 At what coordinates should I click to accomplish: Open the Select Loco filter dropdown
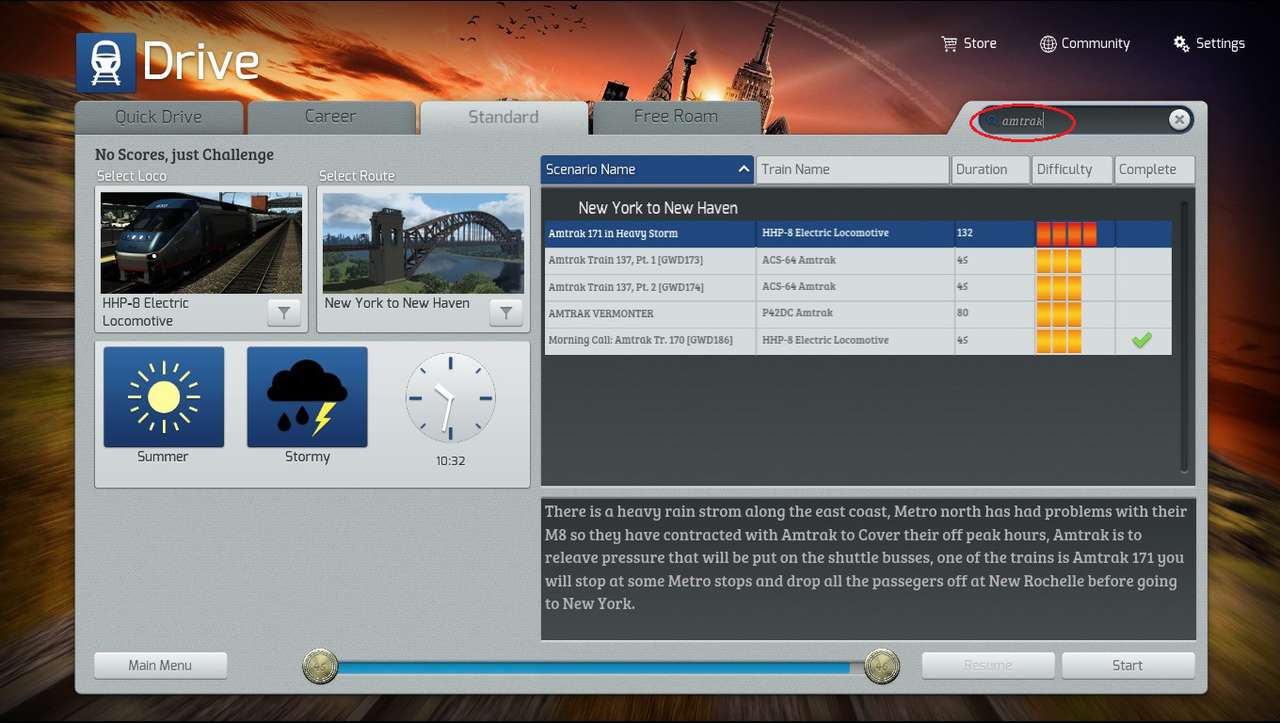click(x=284, y=313)
